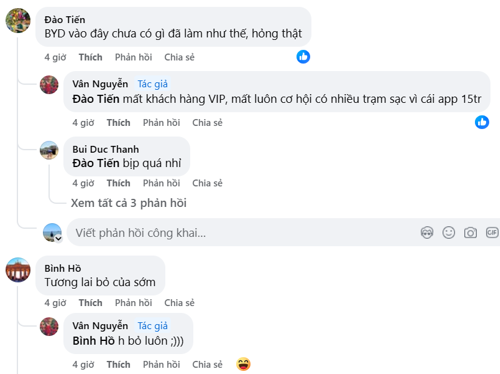Reply to Bình Hồ's comment
Screen dimensions: 500x374
pyautogui.click(x=133, y=303)
